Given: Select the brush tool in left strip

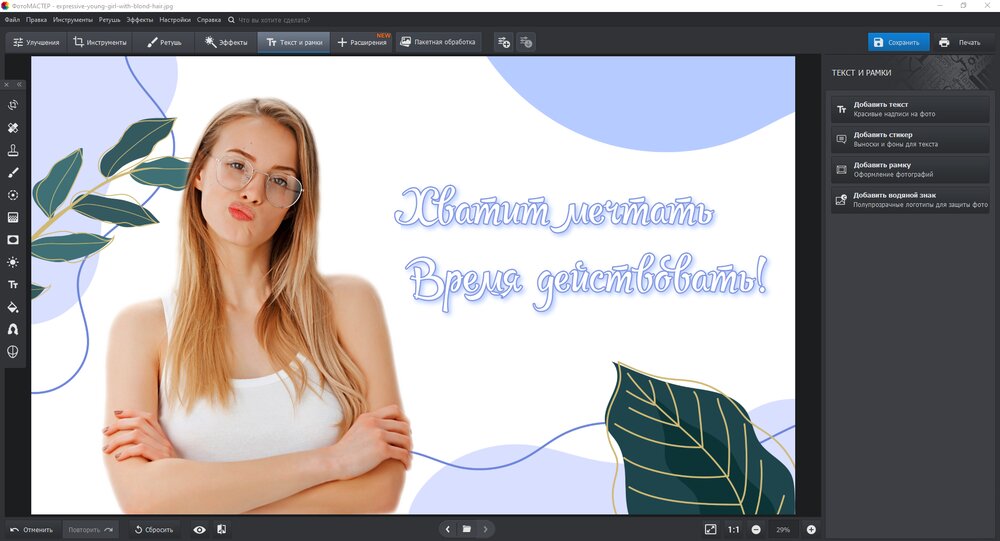Looking at the screenshot, I should tap(13, 172).
